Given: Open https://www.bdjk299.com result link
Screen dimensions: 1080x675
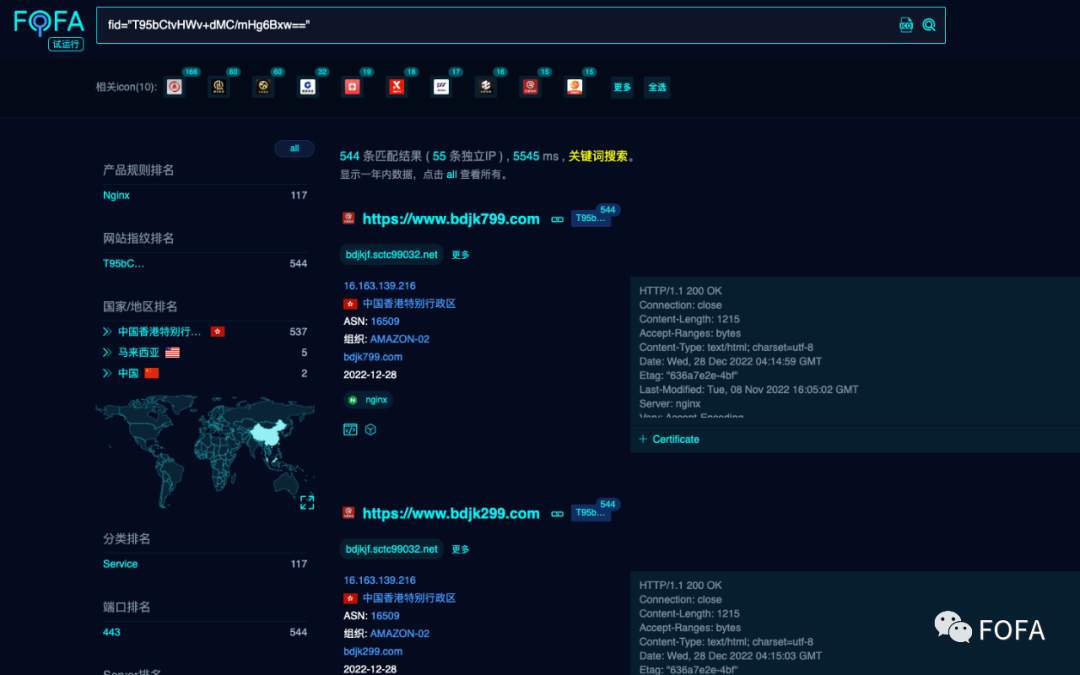Looking at the screenshot, I should (451, 513).
